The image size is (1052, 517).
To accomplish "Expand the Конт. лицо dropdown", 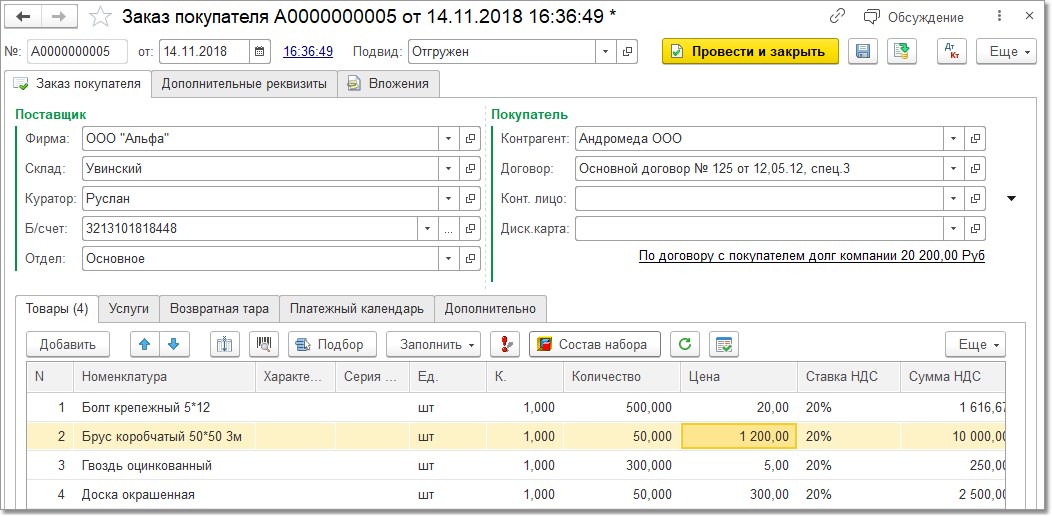I will click(x=953, y=198).
